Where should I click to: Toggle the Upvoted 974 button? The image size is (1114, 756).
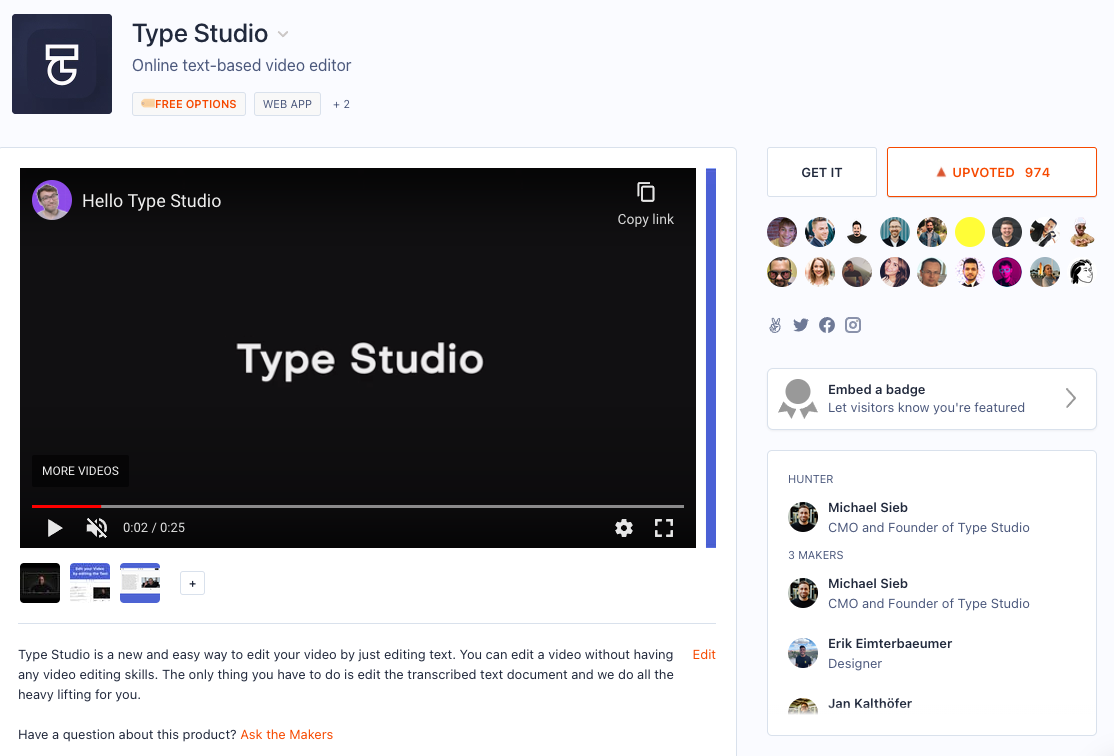point(992,172)
